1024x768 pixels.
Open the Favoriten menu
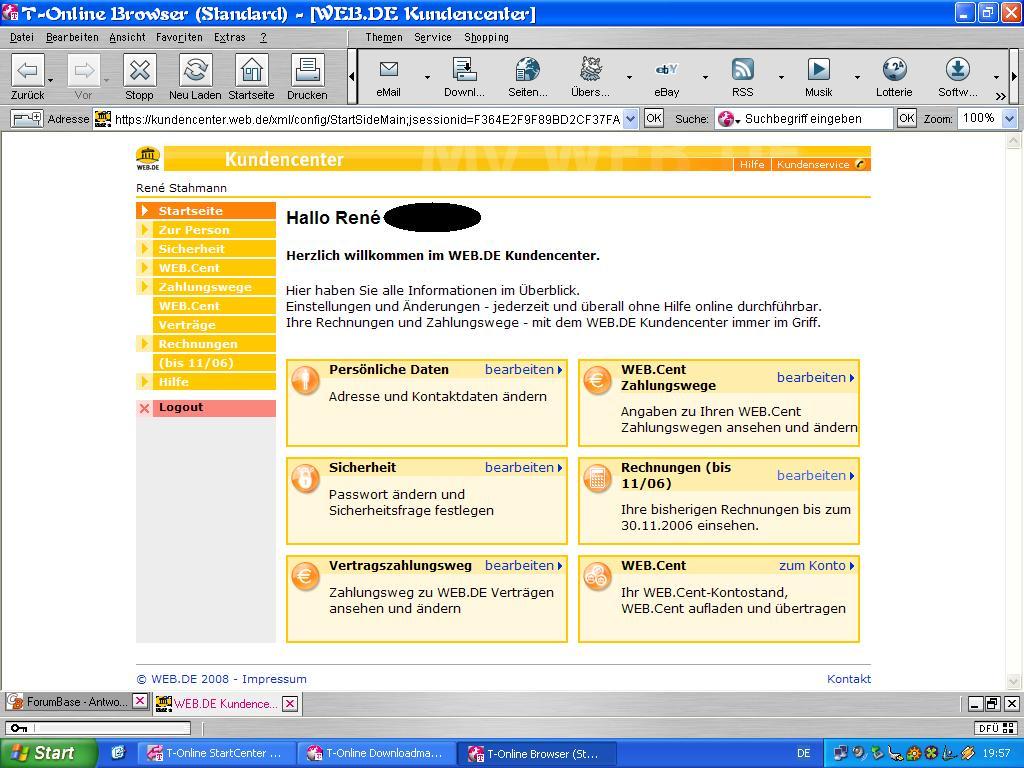[179, 37]
